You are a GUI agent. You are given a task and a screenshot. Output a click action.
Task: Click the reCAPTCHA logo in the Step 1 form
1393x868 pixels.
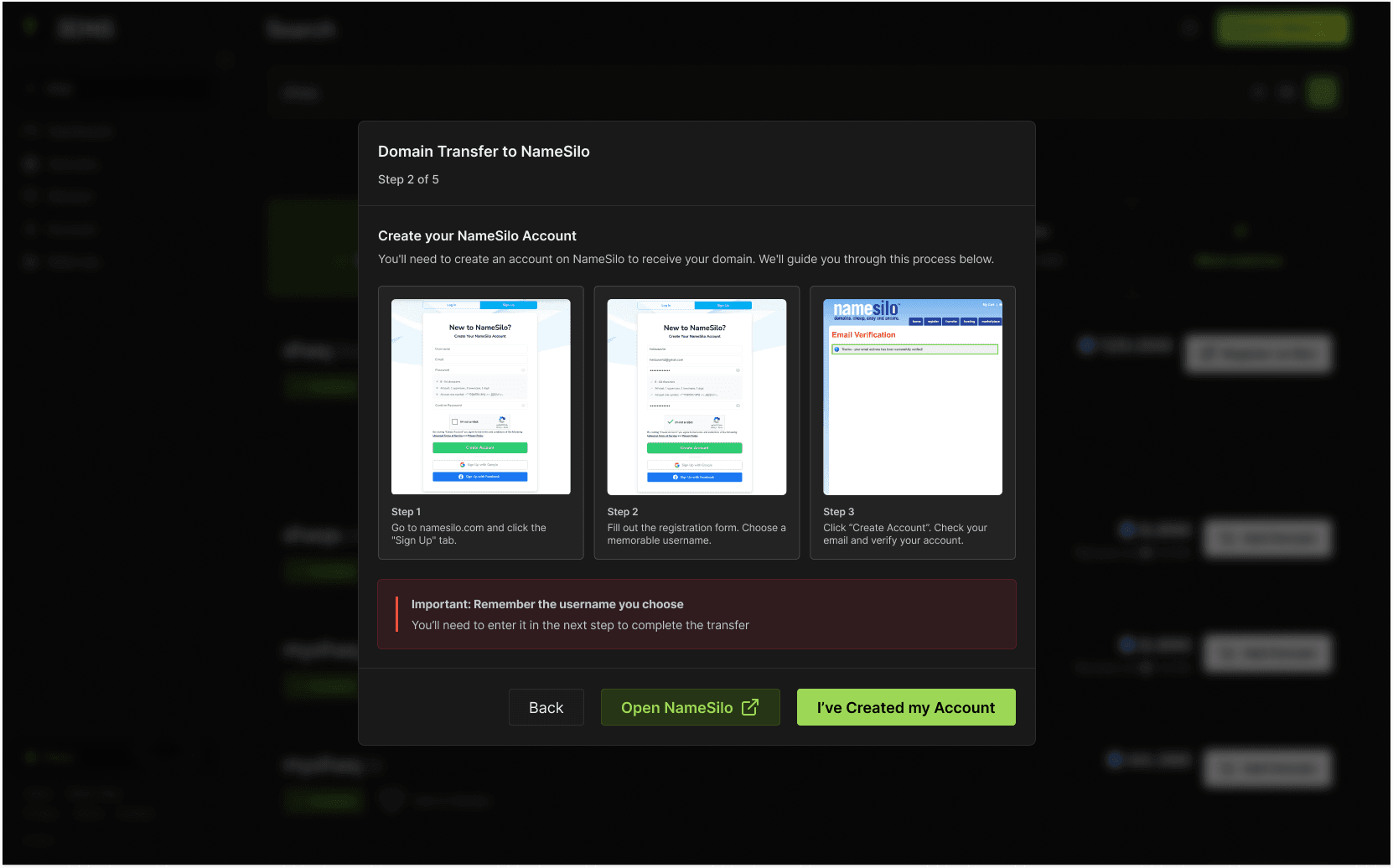[504, 421]
